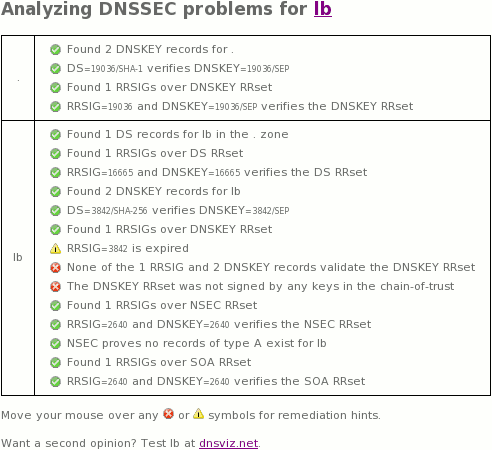Screen dimensions: 492x450
Task: Click the red error icon for 'DNSKEY RRset was not signed'
Action: [x=55, y=287]
